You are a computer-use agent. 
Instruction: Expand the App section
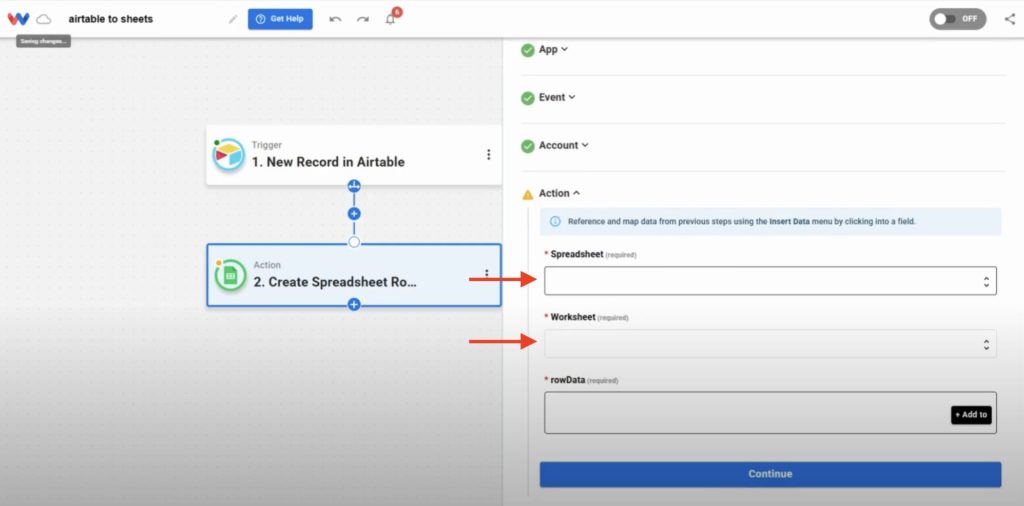pyautogui.click(x=553, y=50)
